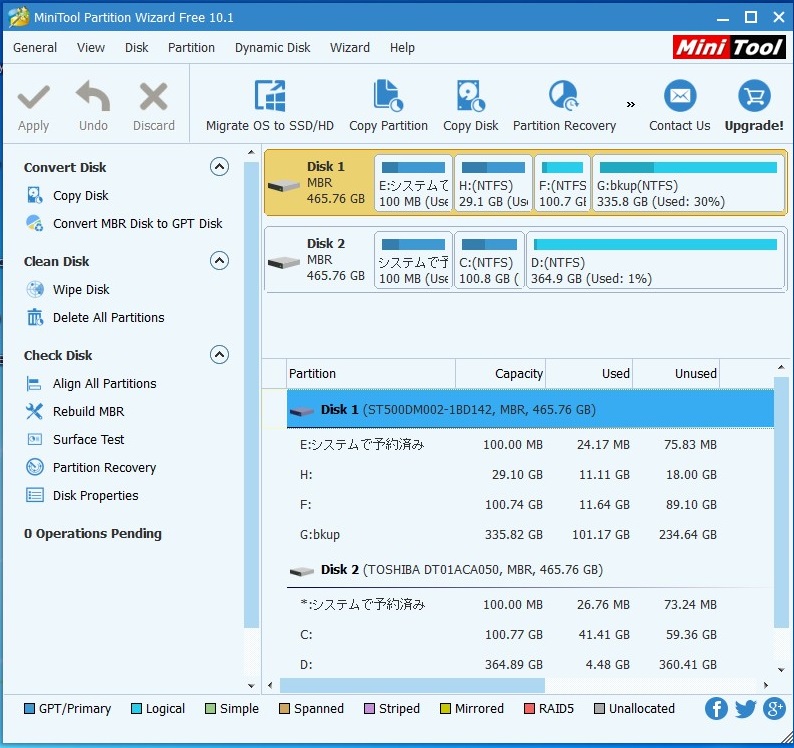The image size is (794, 748).
Task: Select Disk 2 in the disk map
Action: tap(319, 259)
